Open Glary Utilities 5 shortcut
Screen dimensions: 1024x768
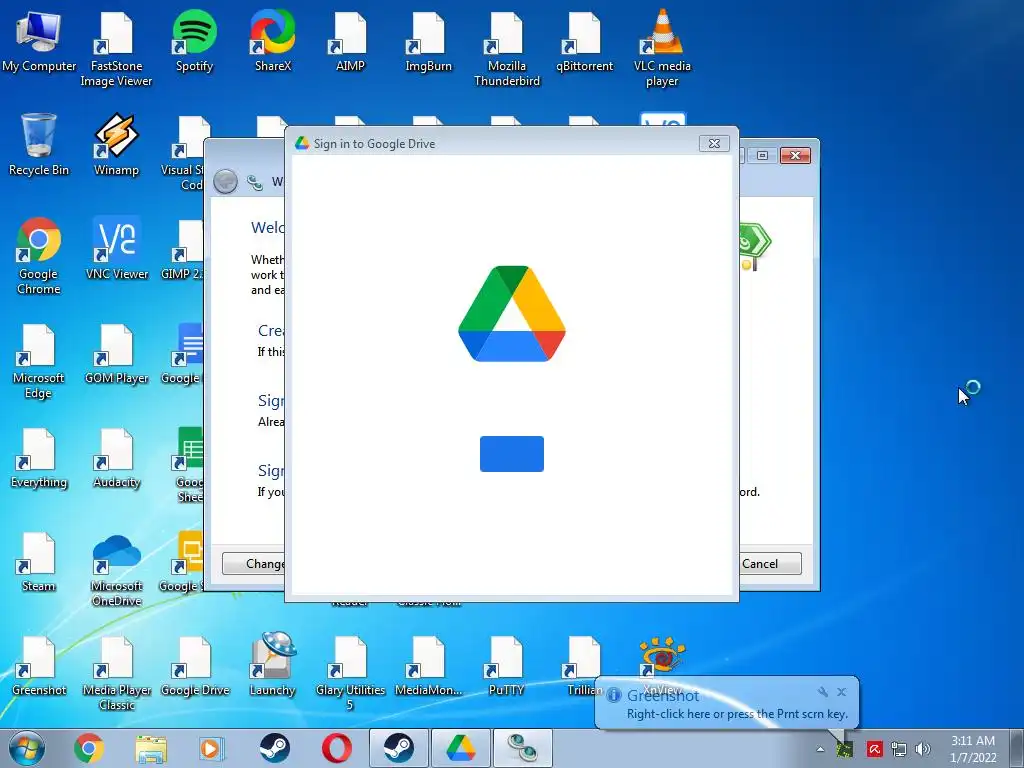coord(350,673)
